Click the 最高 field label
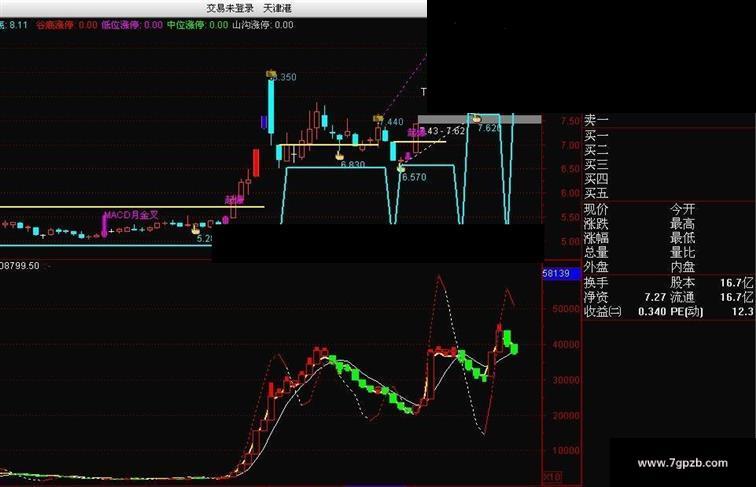 click(x=683, y=224)
